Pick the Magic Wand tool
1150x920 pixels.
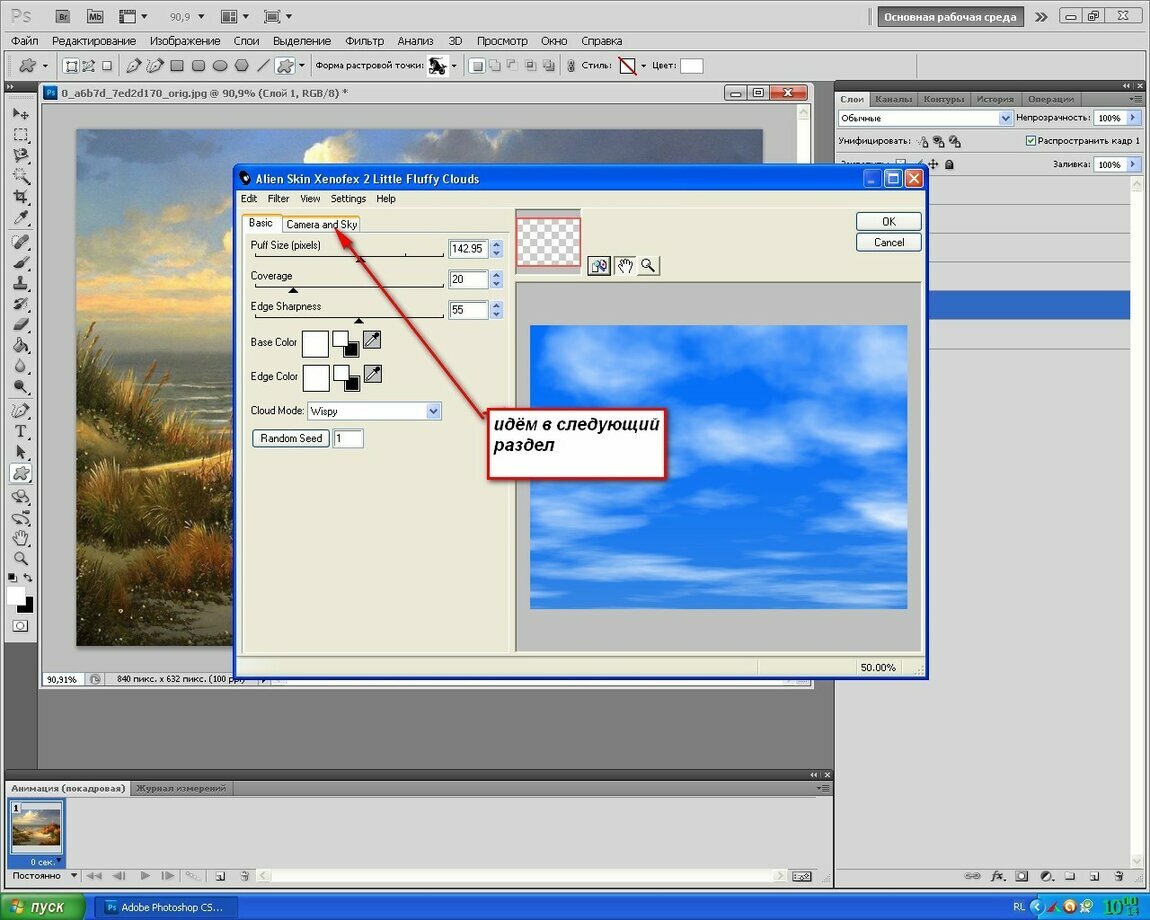coord(21,175)
